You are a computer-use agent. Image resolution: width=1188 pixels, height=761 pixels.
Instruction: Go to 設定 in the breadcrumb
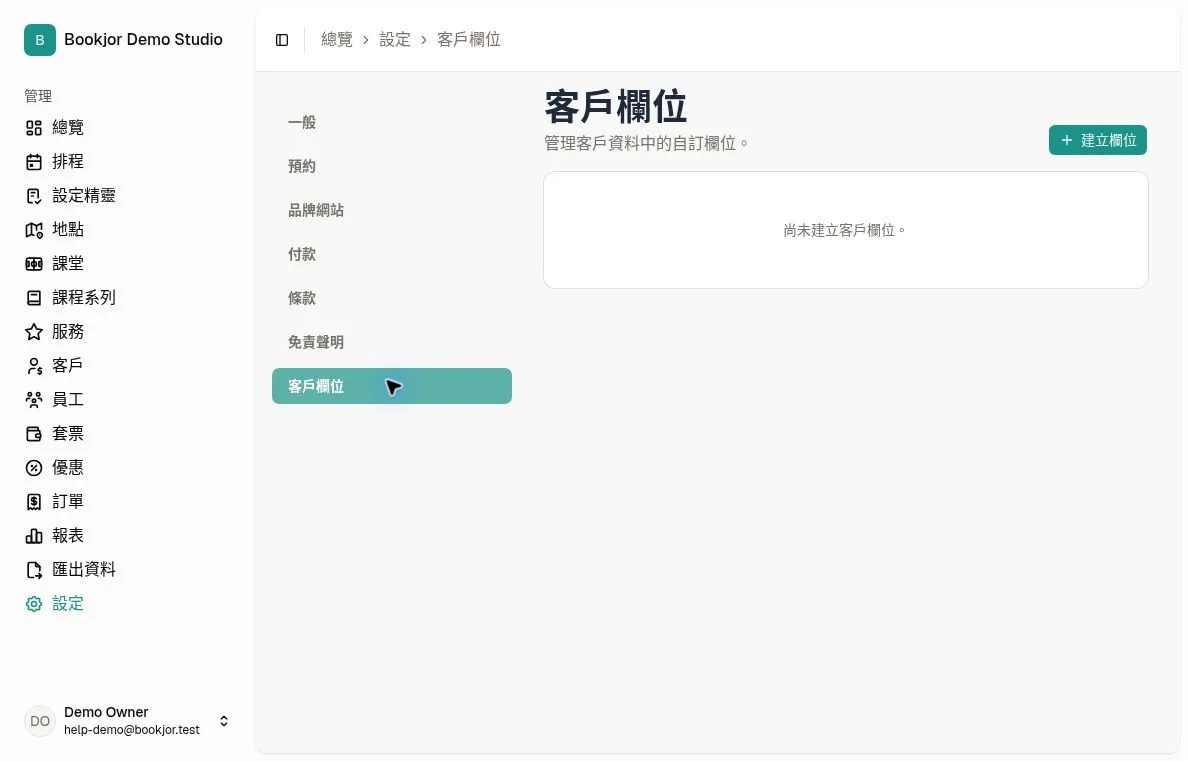pyautogui.click(x=395, y=39)
